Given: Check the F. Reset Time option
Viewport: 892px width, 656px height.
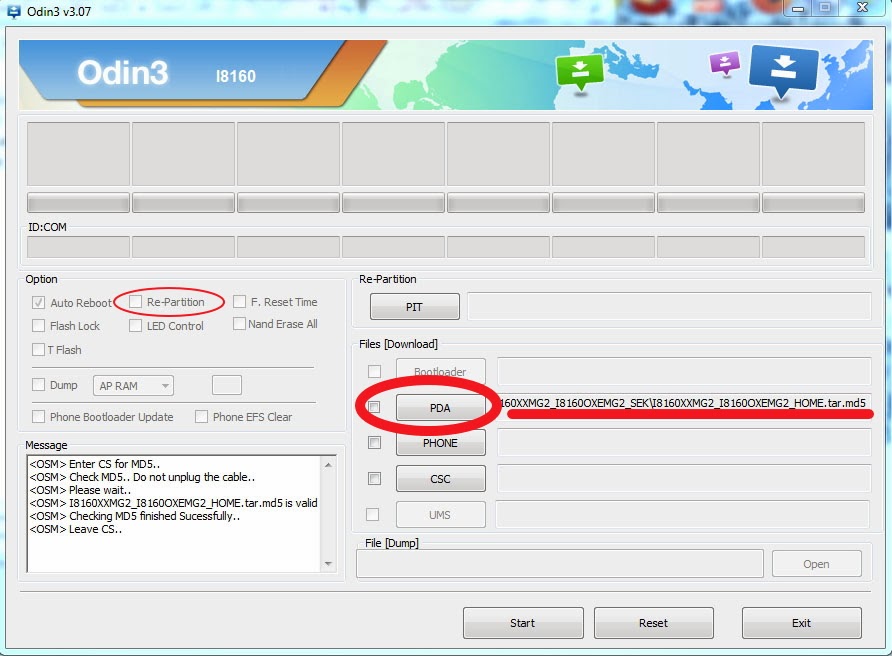Looking at the screenshot, I should point(239,302).
